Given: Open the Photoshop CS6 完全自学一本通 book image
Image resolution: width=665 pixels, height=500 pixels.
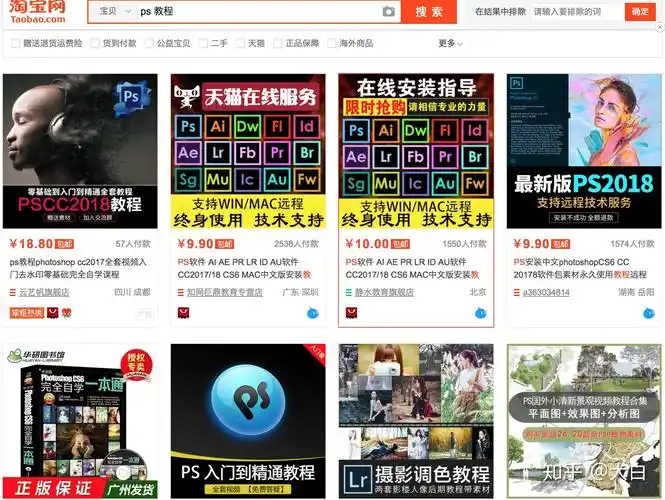Looking at the screenshot, I should [x=80, y=421].
